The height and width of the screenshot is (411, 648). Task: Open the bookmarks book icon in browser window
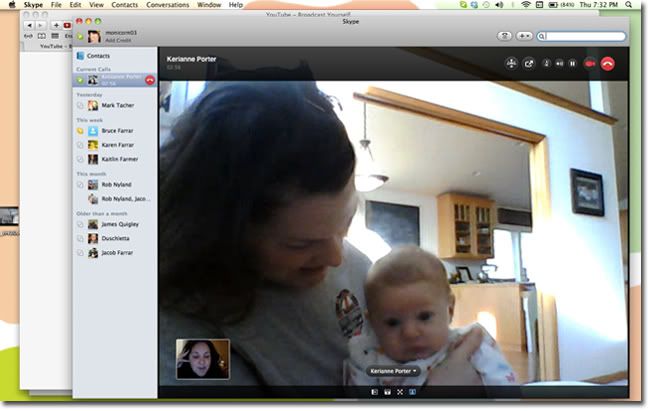point(41,36)
